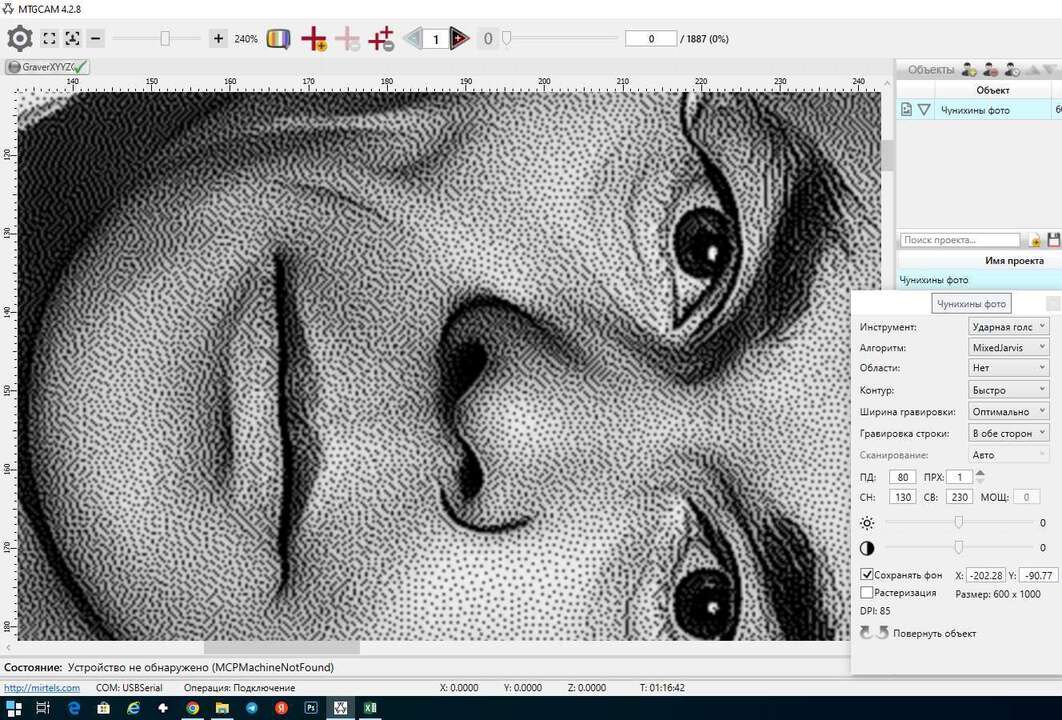Click Повернуть объект rotation label

pyautogui.click(x=932, y=633)
